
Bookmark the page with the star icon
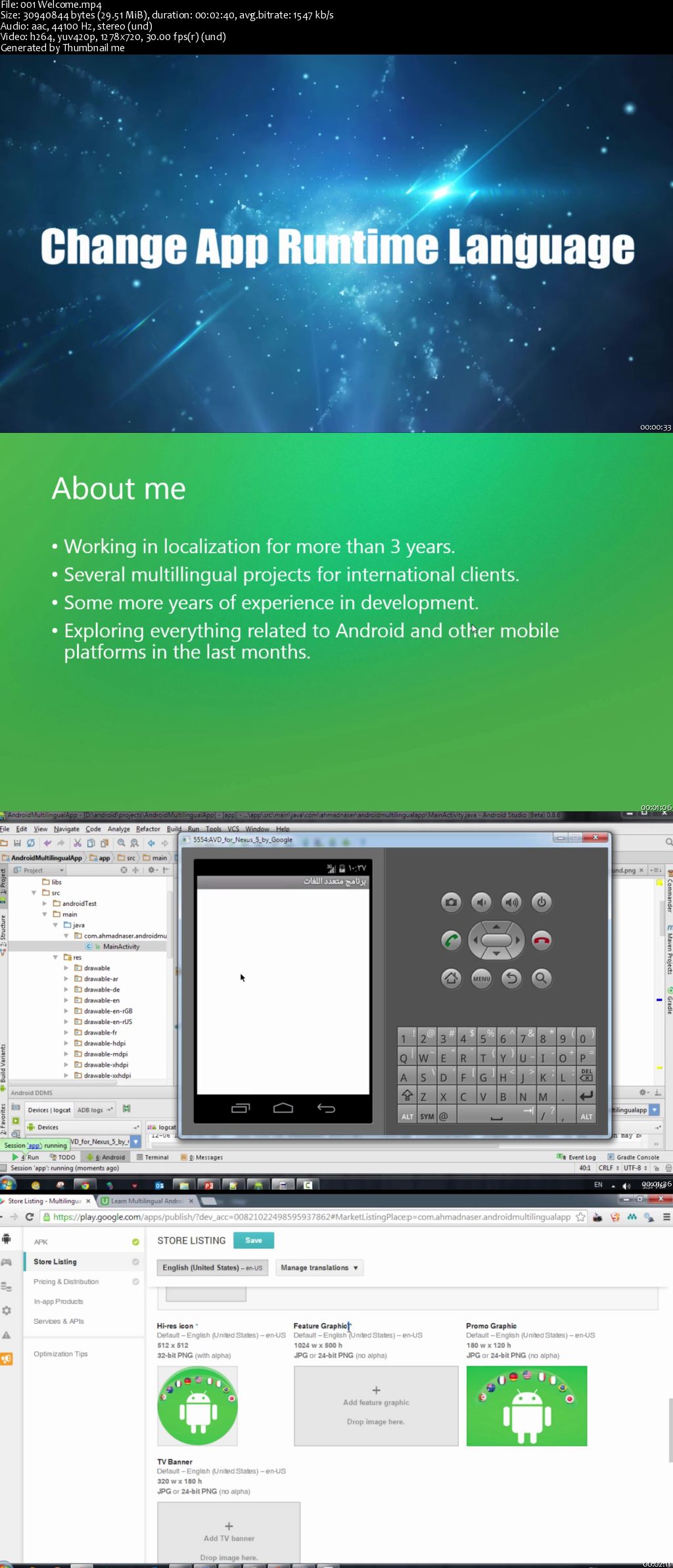point(580,1217)
